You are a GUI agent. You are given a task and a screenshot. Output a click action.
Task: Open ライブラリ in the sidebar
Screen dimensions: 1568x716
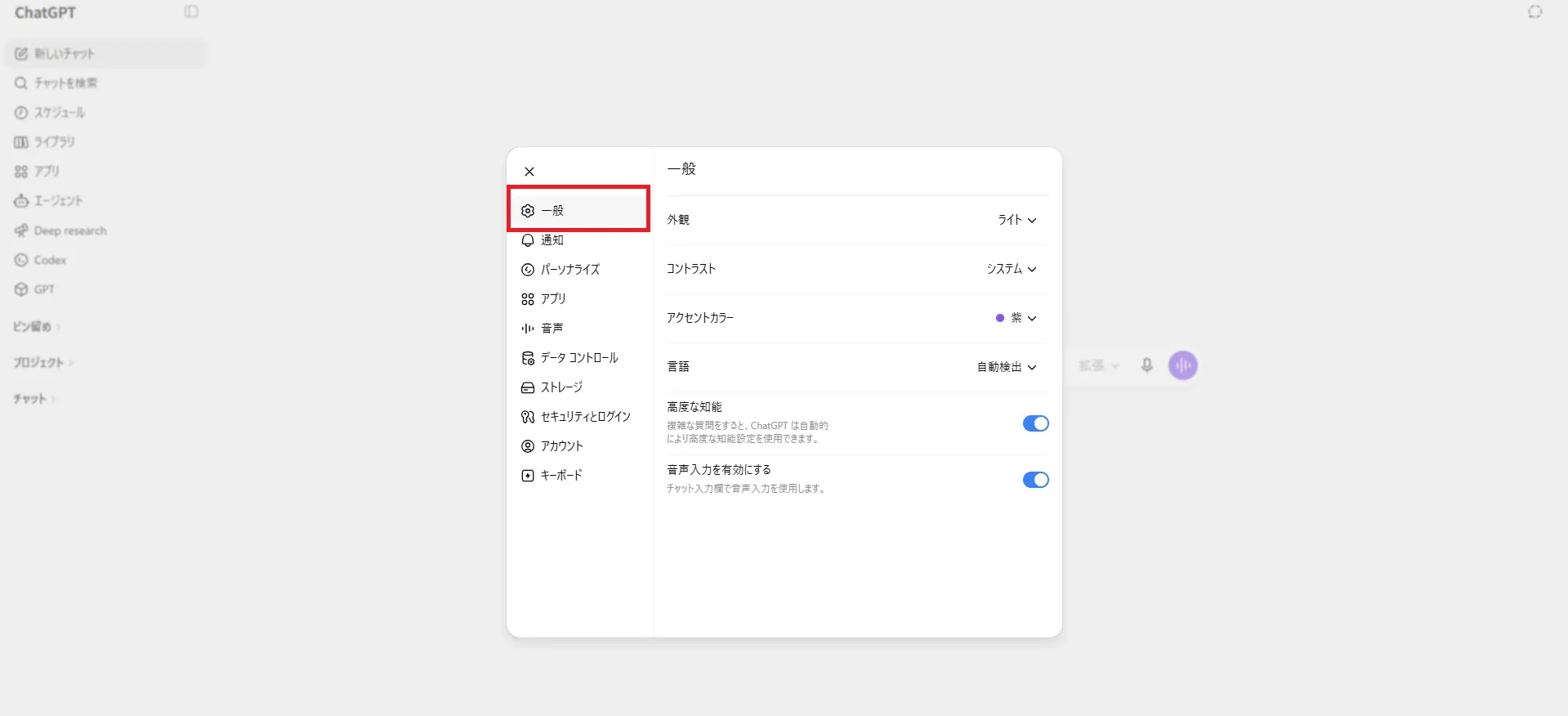pos(106,142)
